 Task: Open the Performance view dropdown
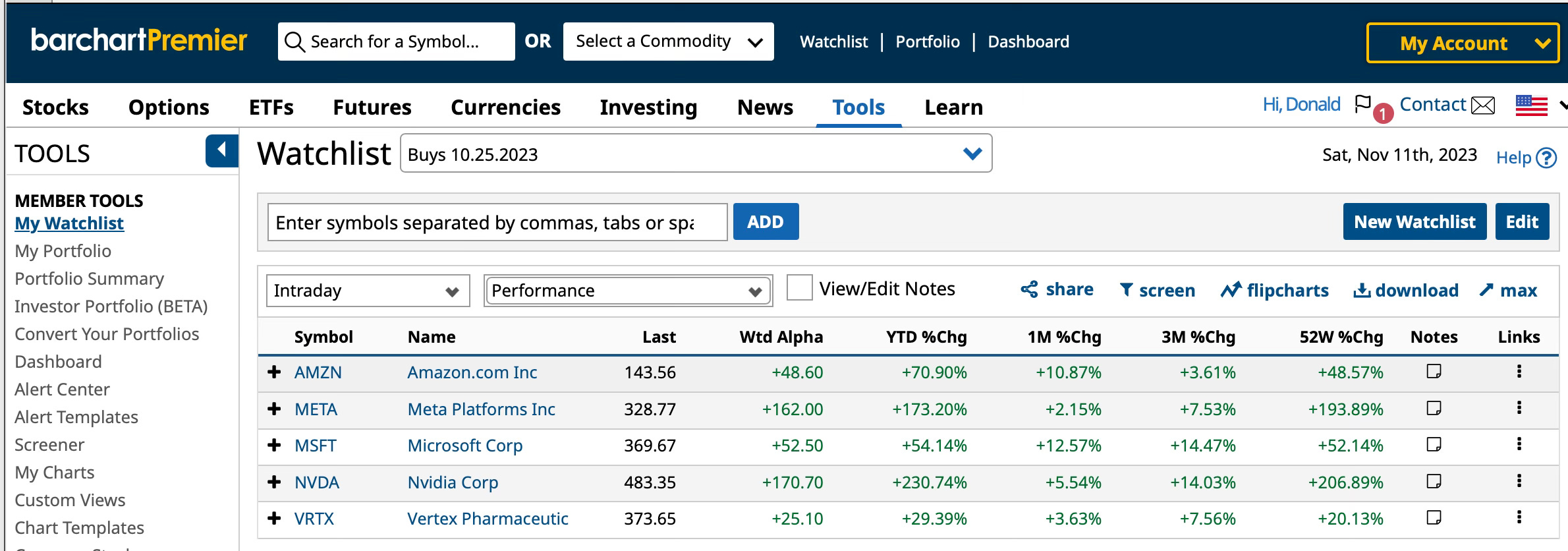[x=628, y=291]
